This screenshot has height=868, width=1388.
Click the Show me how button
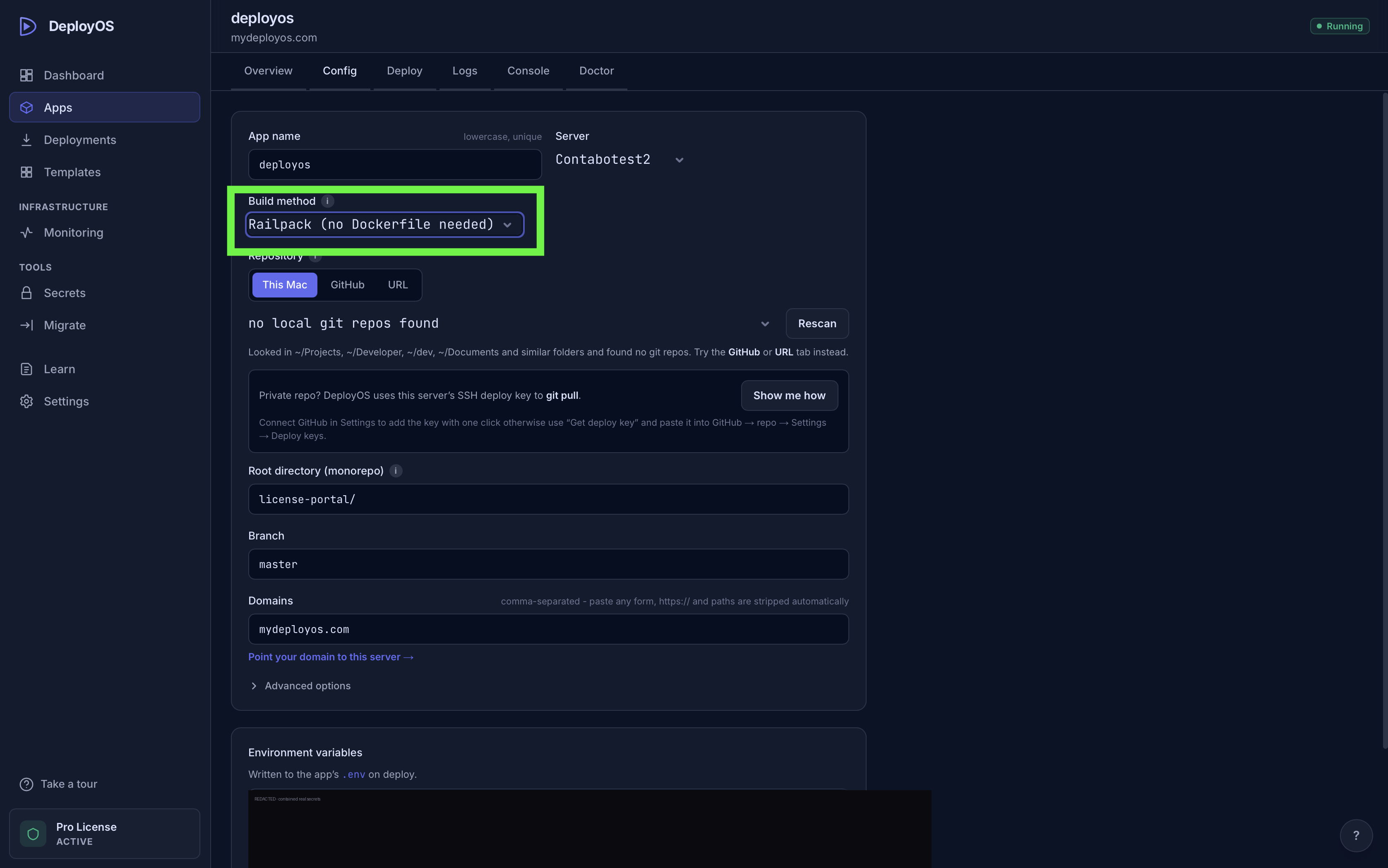coord(789,396)
